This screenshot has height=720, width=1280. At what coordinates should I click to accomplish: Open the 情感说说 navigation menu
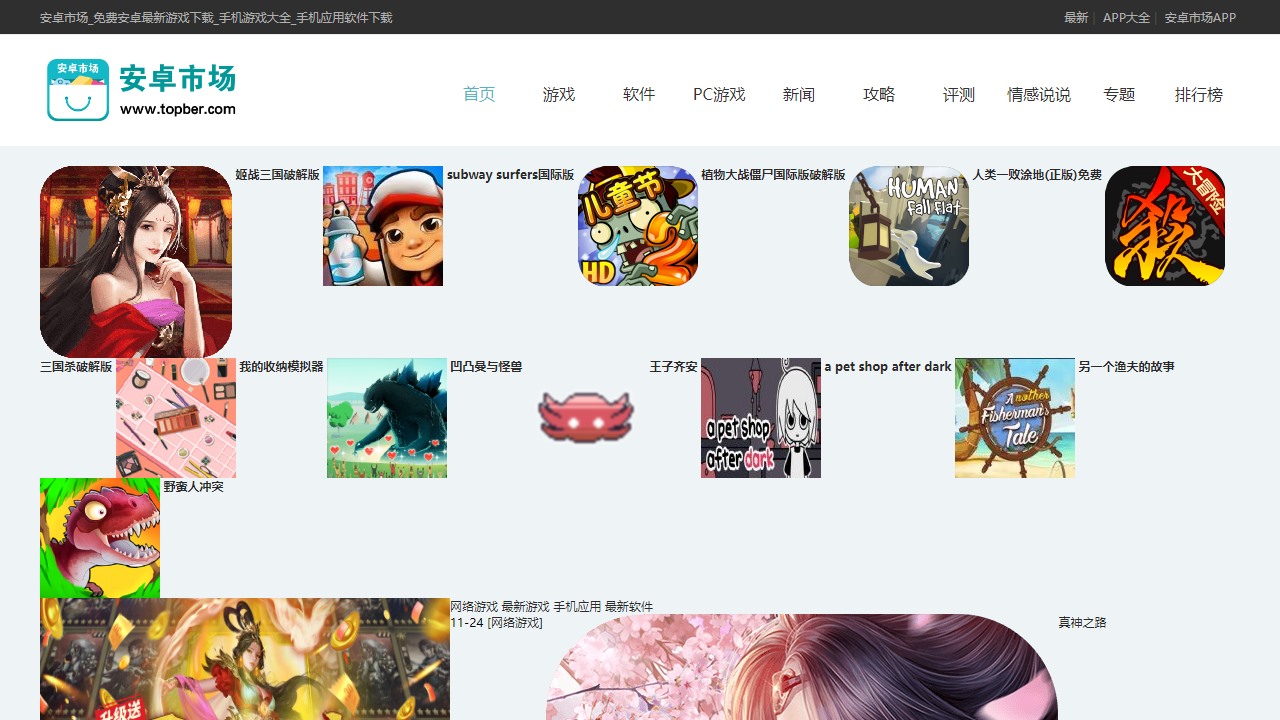[1039, 94]
